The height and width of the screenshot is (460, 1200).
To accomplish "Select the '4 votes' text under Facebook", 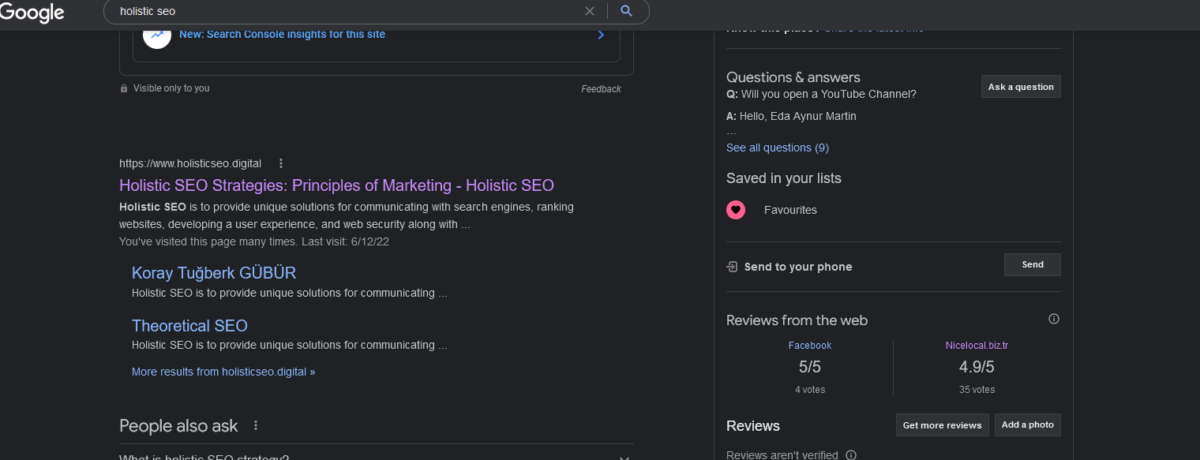I will pyautogui.click(x=810, y=390).
